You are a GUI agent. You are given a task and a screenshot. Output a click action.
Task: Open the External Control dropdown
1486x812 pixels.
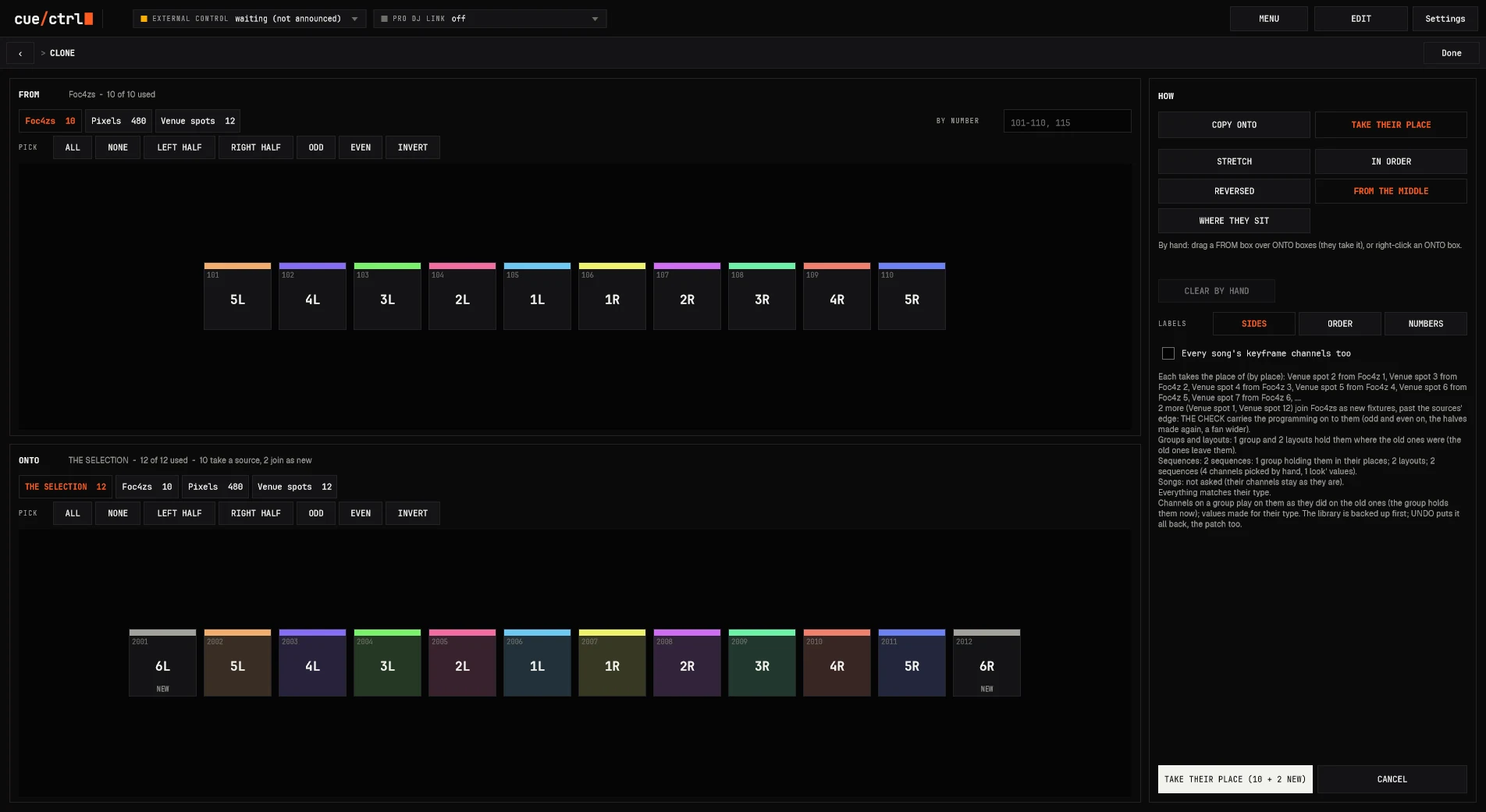(249, 19)
